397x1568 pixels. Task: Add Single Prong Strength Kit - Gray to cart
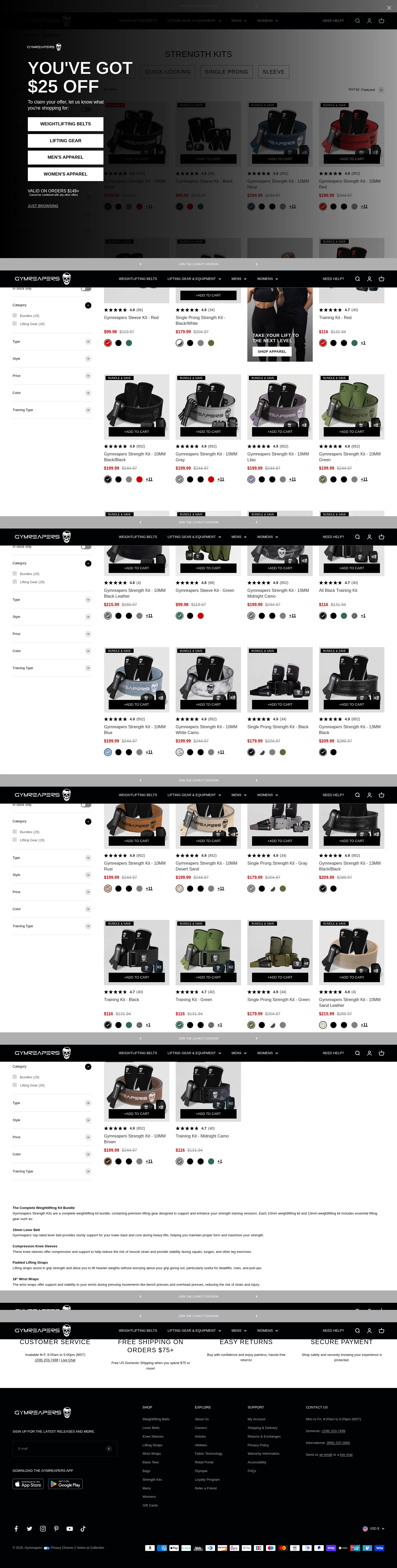point(280,841)
